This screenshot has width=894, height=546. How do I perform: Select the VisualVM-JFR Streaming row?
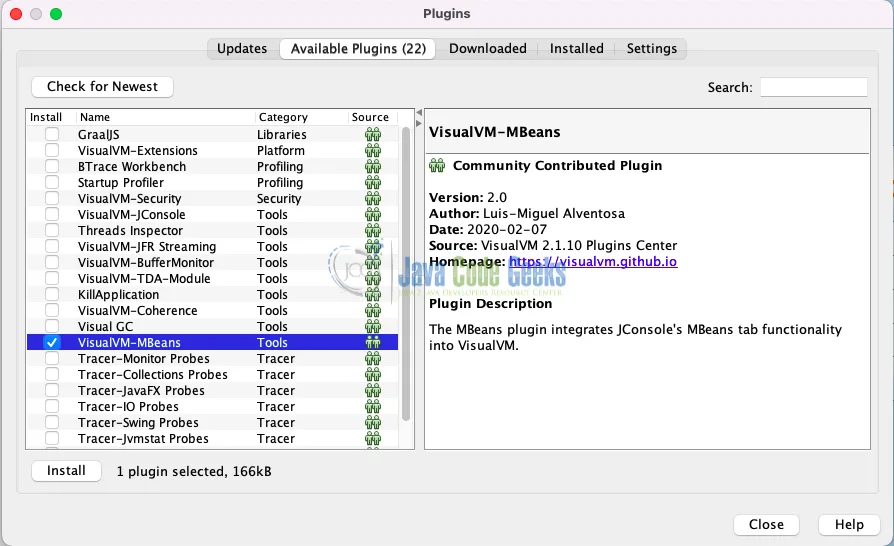coord(212,246)
